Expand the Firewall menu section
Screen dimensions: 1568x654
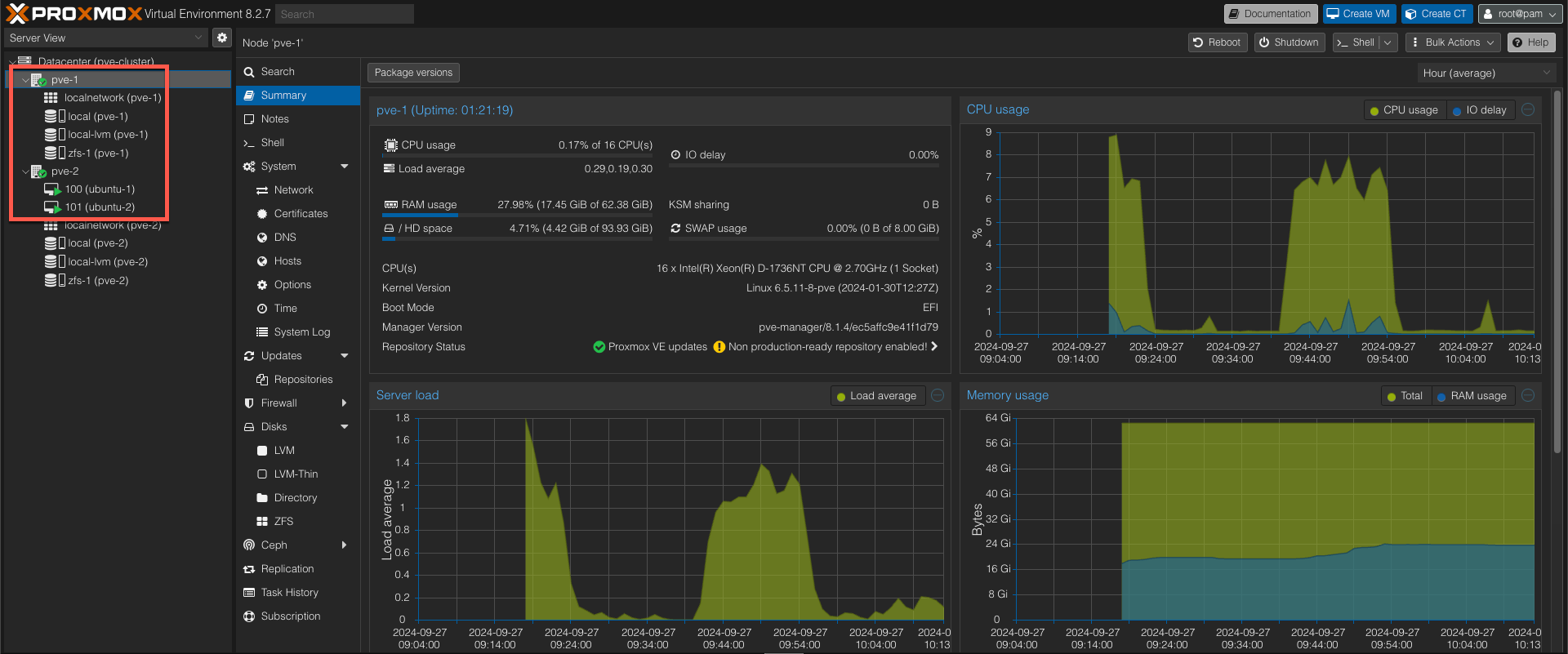tap(345, 403)
